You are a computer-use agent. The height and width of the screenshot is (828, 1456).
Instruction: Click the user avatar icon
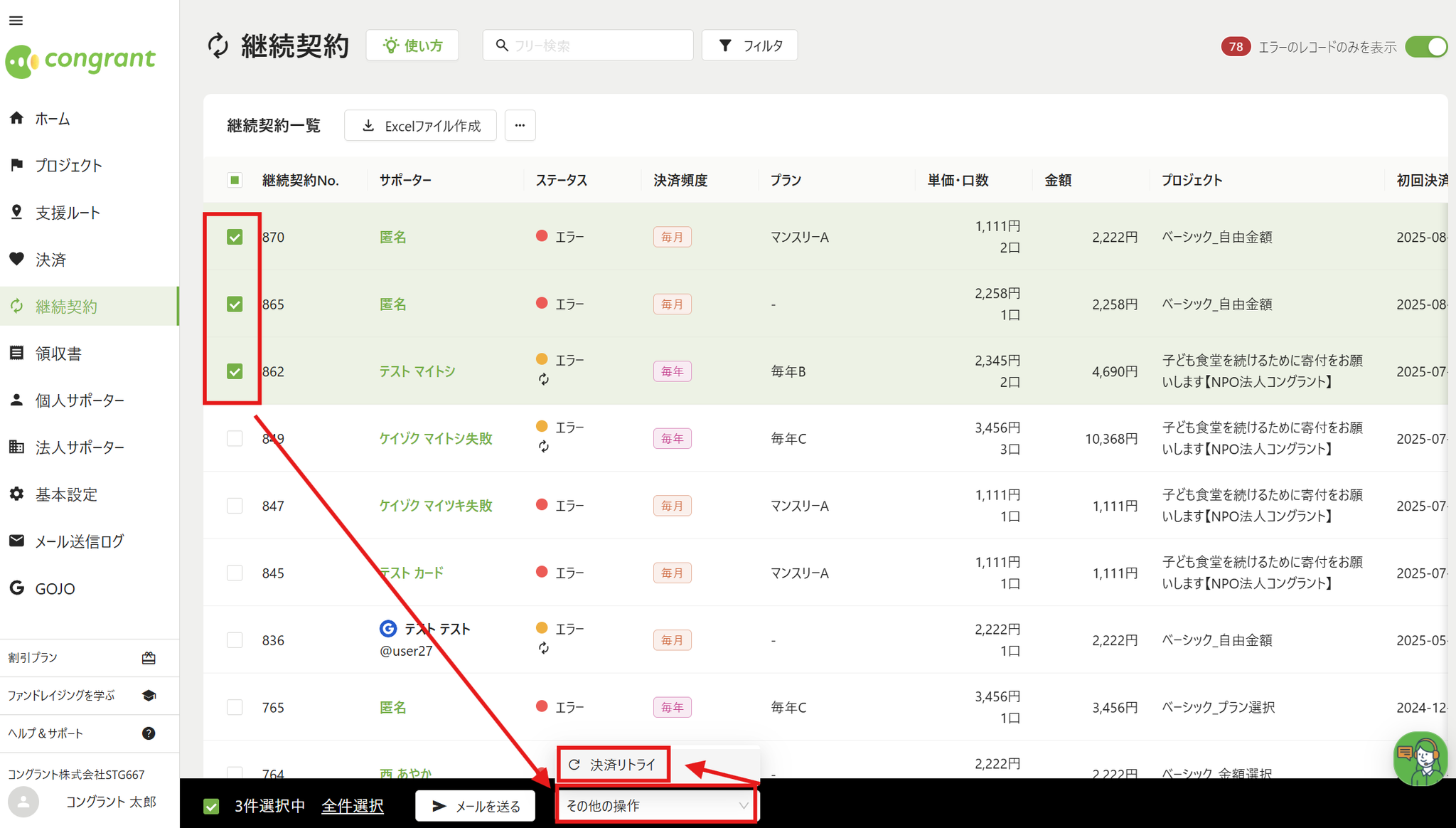(23, 802)
